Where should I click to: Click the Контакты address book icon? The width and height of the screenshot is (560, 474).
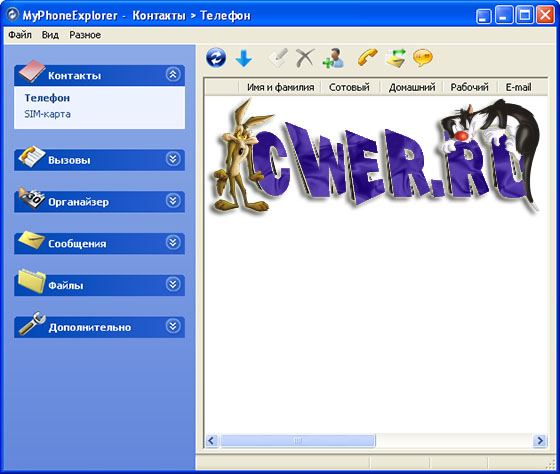tap(32, 71)
